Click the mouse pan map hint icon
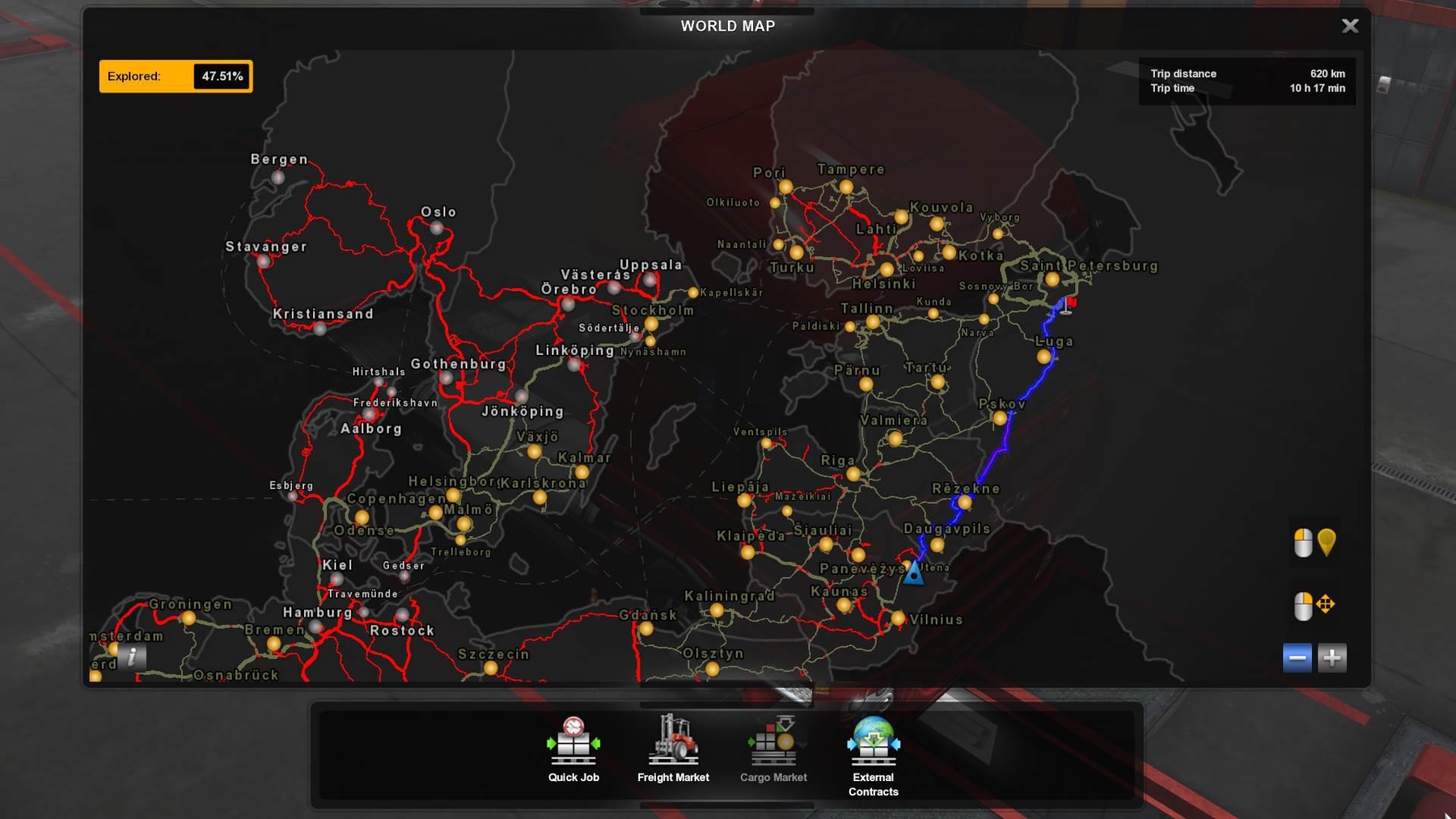The width and height of the screenshot is (1456, 819). (x=1314, y=605)
